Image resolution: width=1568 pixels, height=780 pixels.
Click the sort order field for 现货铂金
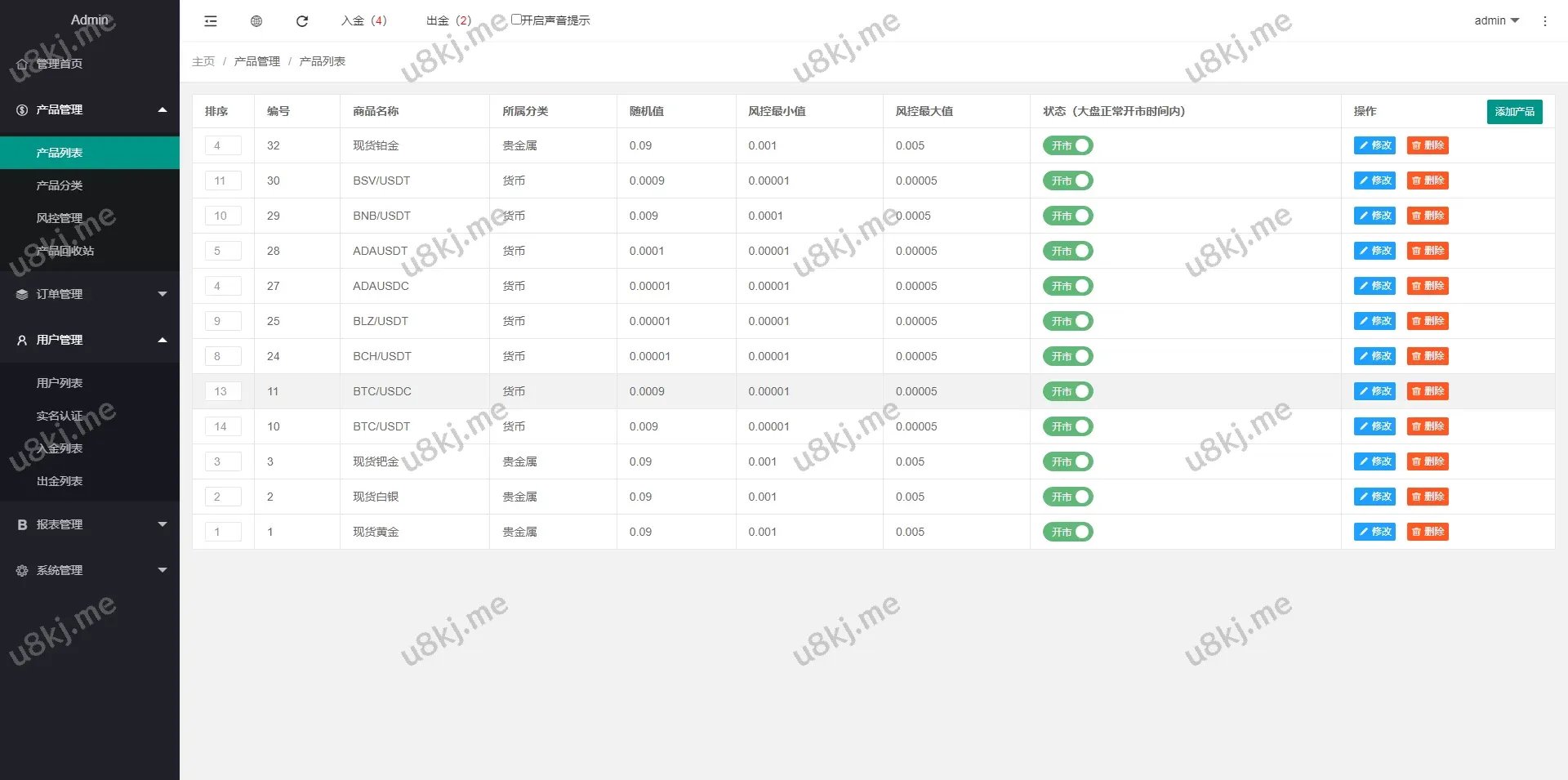coord(223,145)
